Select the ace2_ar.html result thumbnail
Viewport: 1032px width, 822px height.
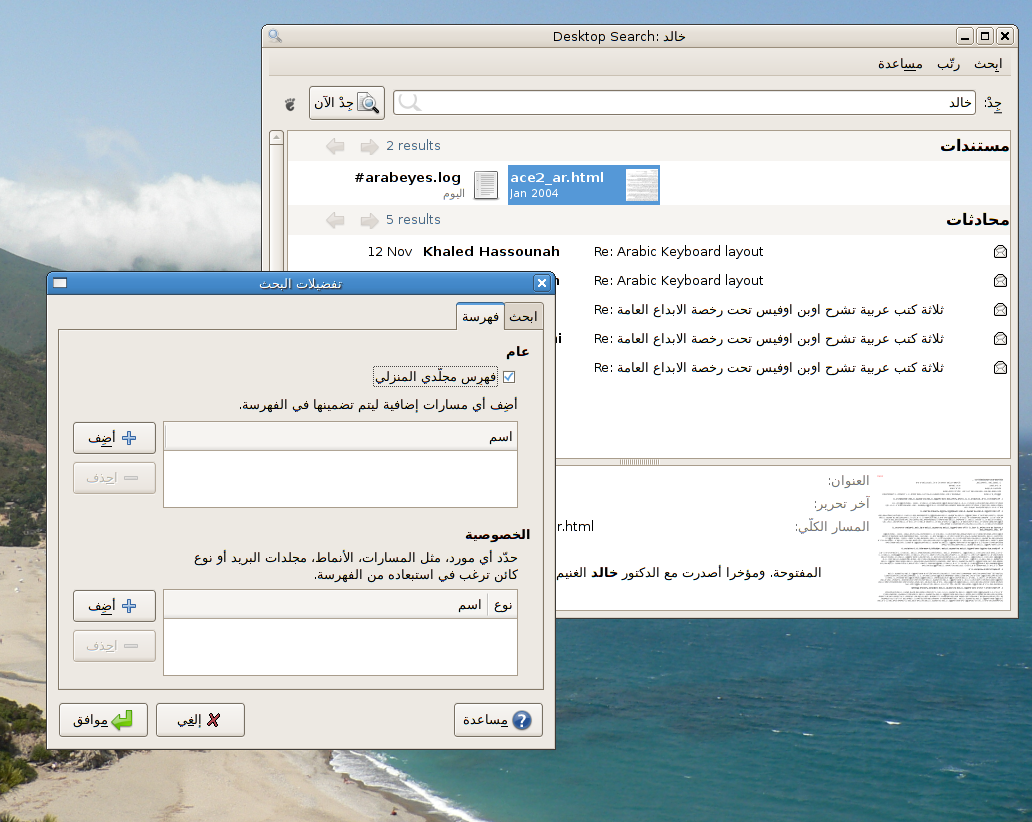point(642,185)
